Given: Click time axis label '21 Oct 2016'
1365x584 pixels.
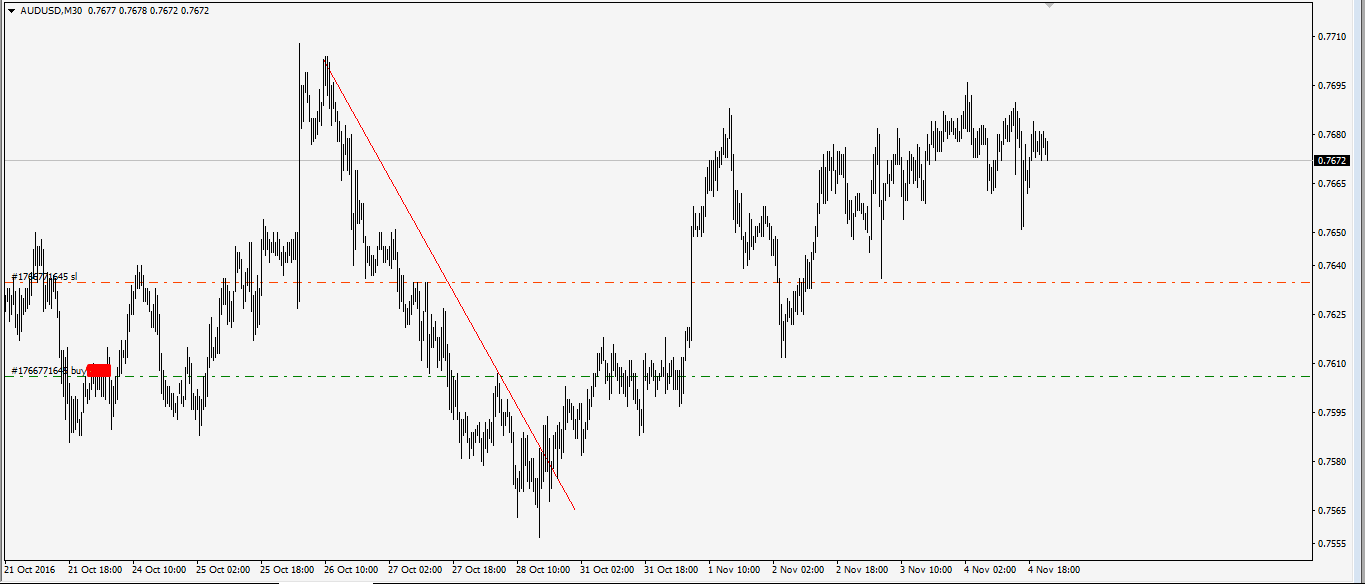Looking at the screenshot, I should [31, 569].
